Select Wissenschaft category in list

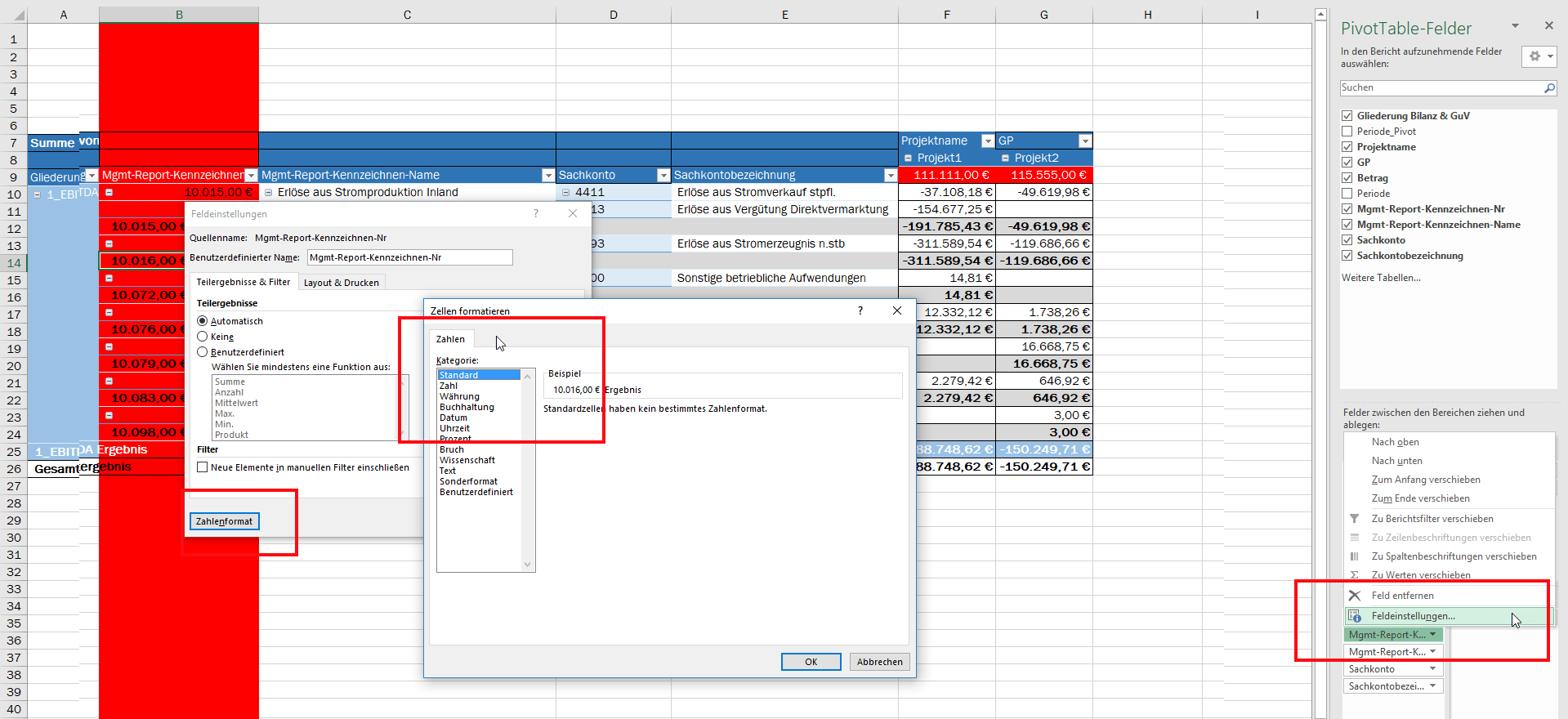pos(467,460)
